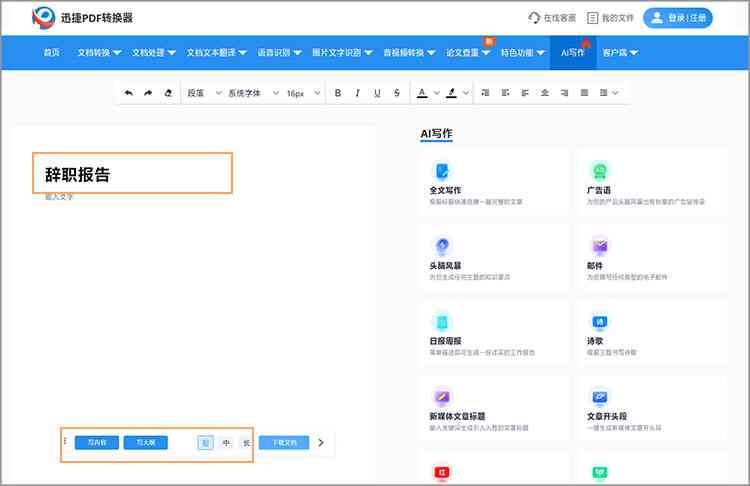Screen dimensions: 750x486
Task: Undo the last edit
Action: point(129,93)
